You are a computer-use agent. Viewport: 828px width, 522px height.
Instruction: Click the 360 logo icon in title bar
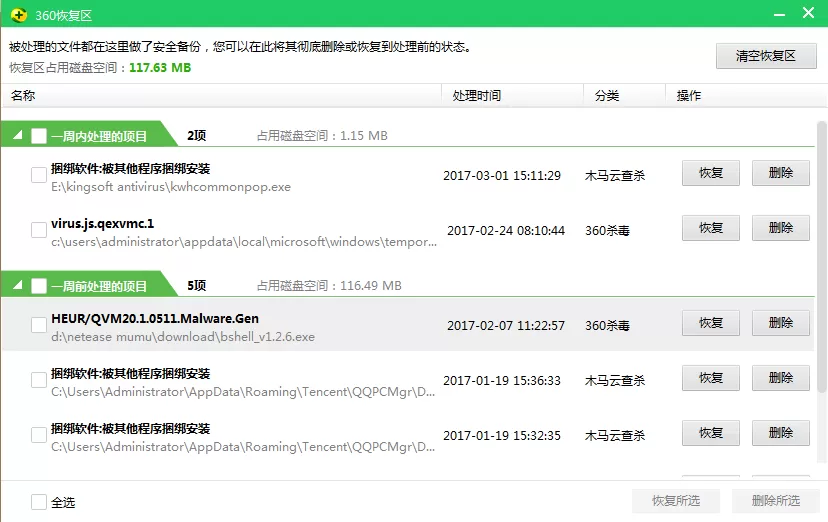(x=19, y=15)
